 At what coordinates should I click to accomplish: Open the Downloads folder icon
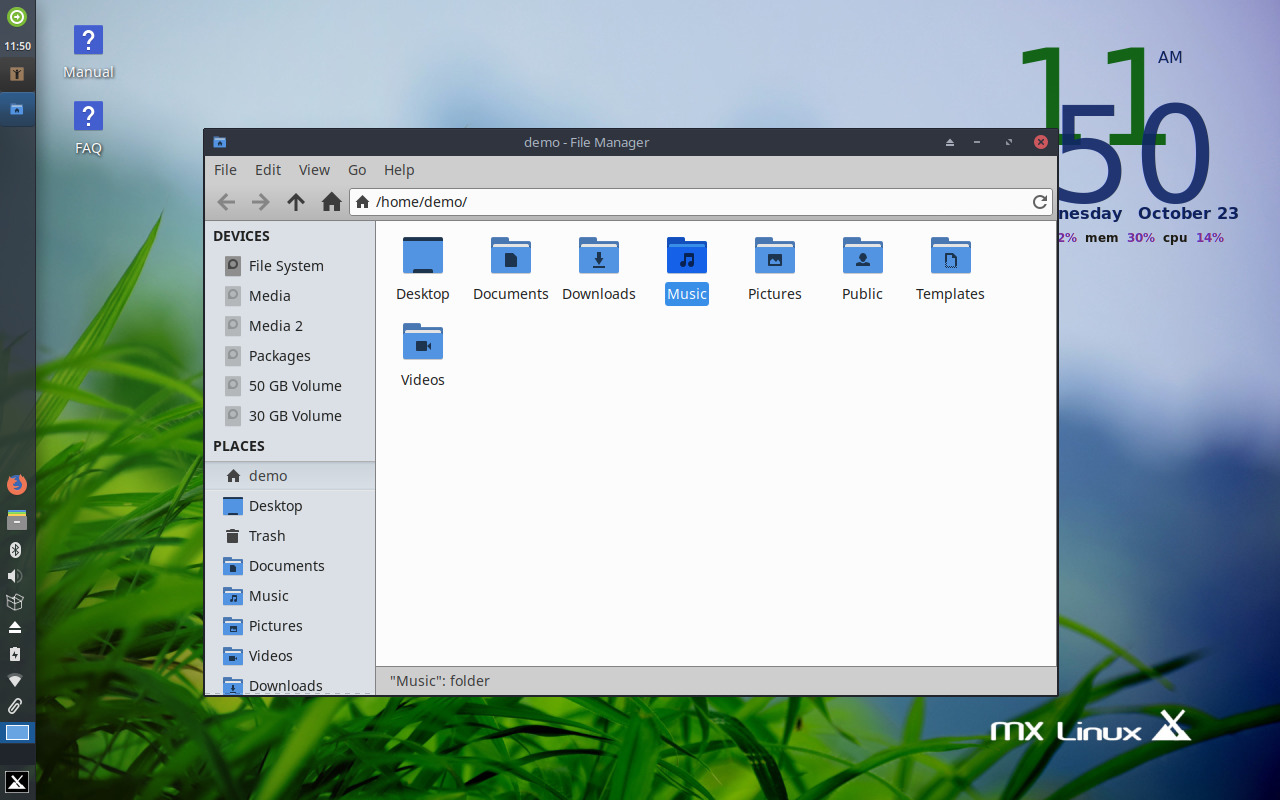point(598,257)
